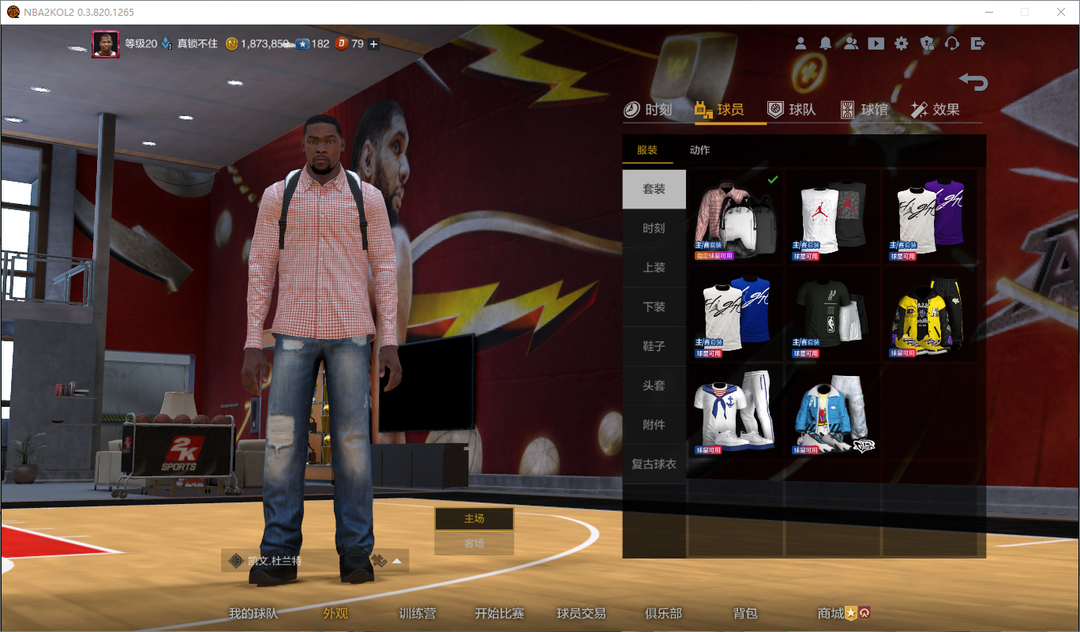
Task: Choose the 下装 category
Action: pyautogui.click(x=654, y=306)
